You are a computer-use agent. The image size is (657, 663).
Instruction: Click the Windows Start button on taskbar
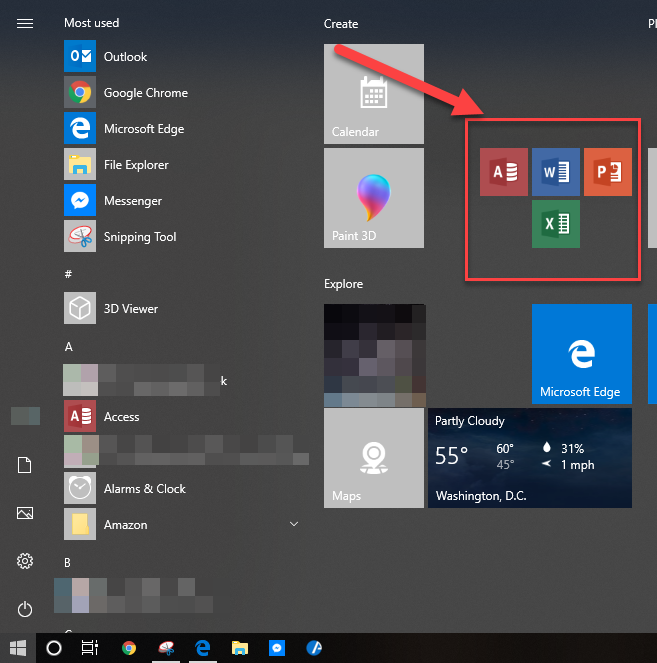point(17,648)
